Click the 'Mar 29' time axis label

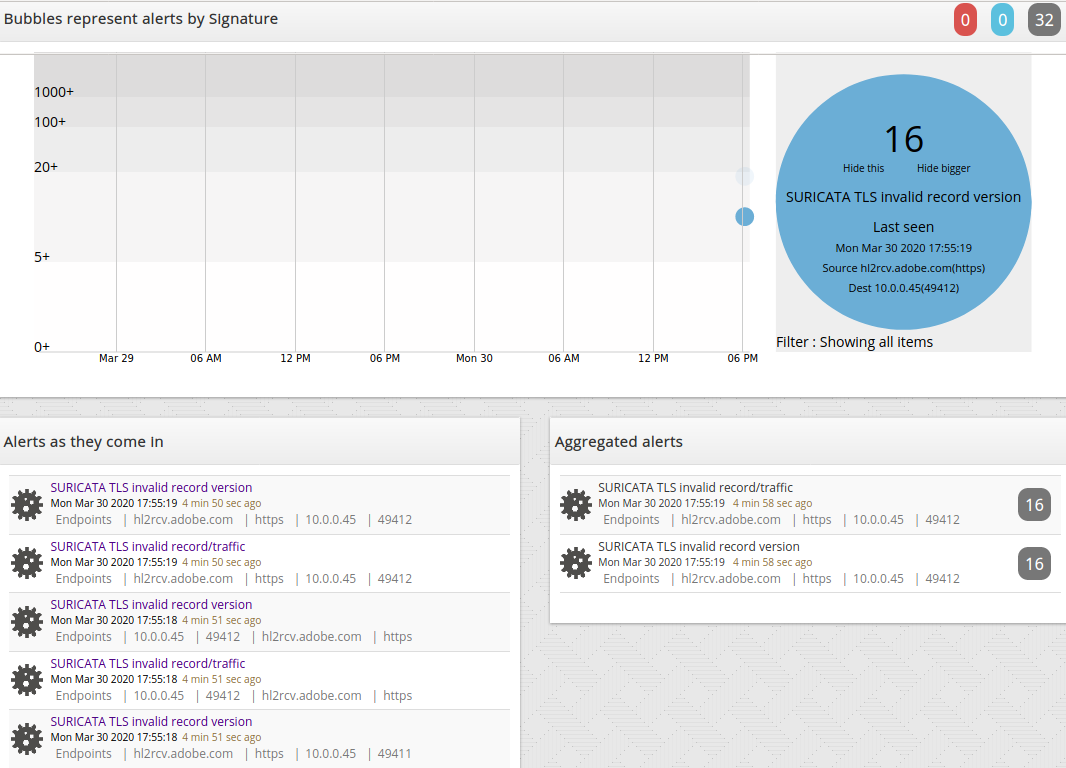(116, 358)
